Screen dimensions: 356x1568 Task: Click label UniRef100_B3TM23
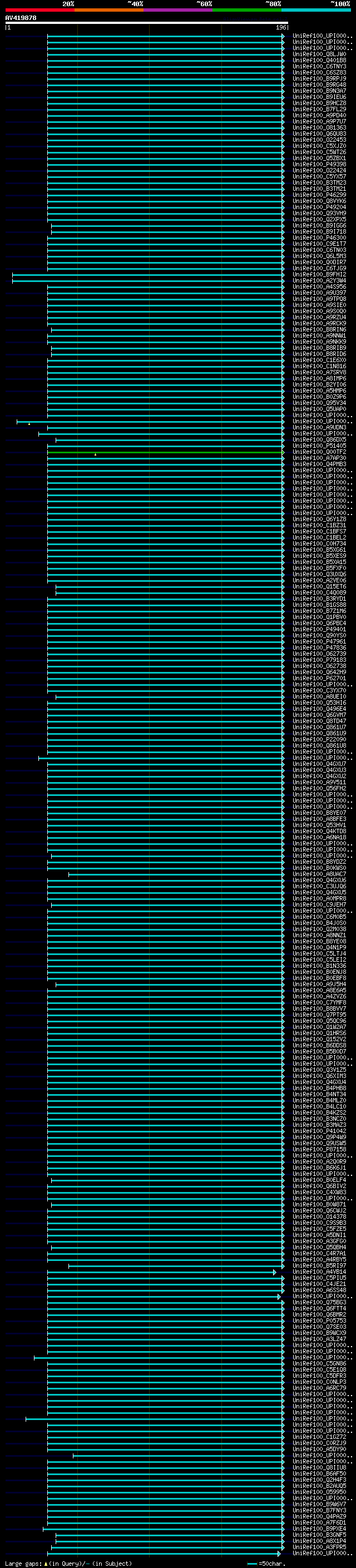(x=319, y=182)
